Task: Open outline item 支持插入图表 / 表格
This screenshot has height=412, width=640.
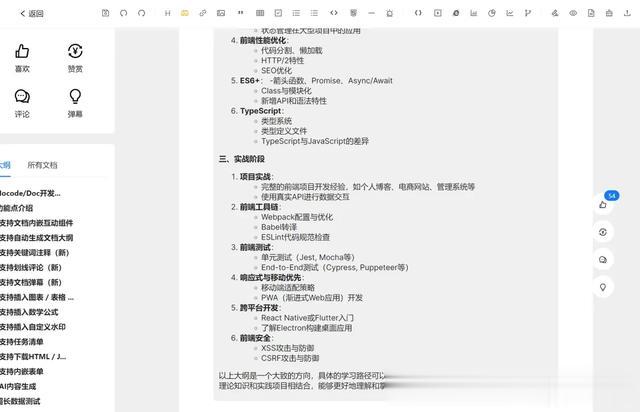Action: tap(37, 297)
